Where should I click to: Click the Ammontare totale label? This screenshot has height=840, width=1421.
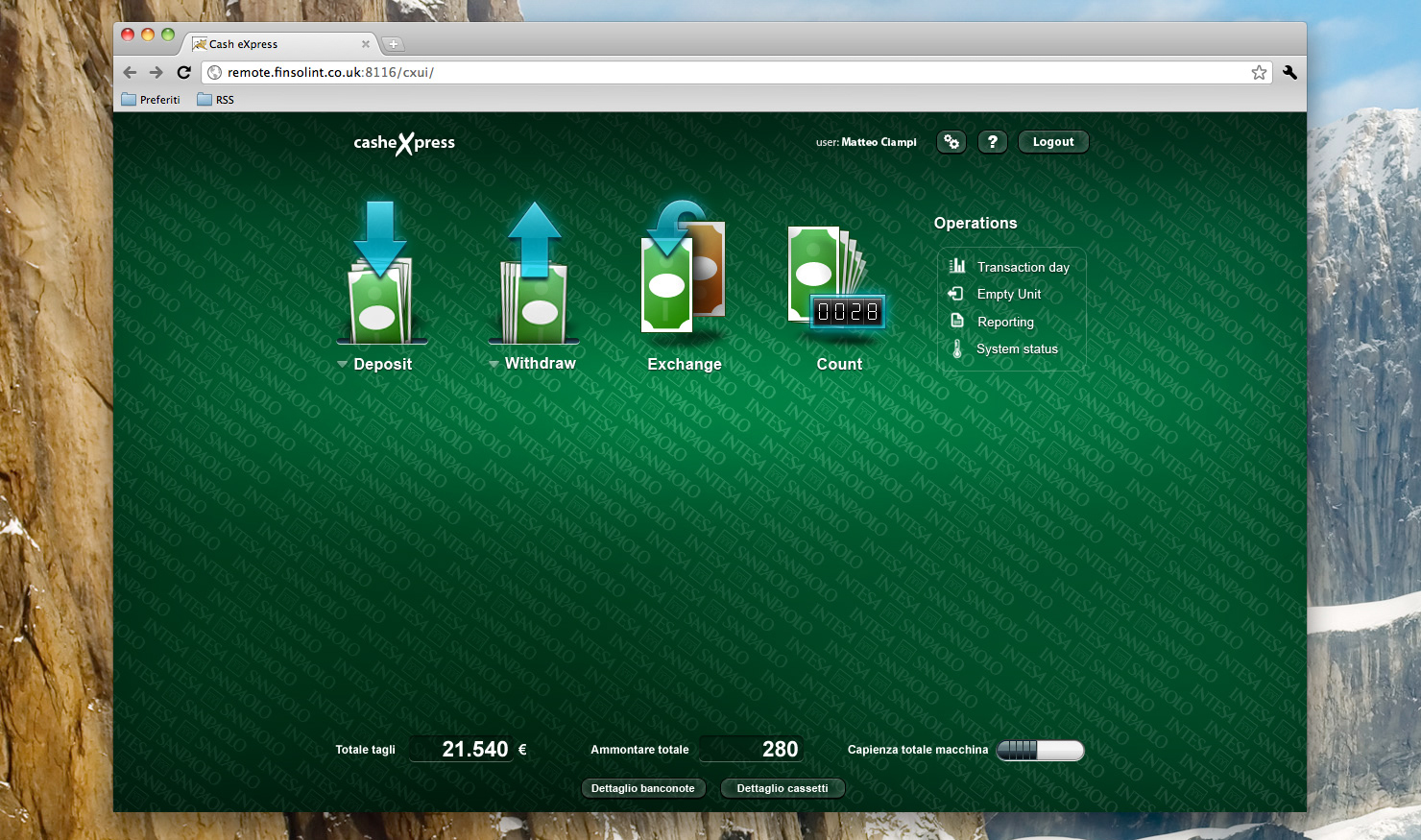pyautogui.click(x=639, y=750)
